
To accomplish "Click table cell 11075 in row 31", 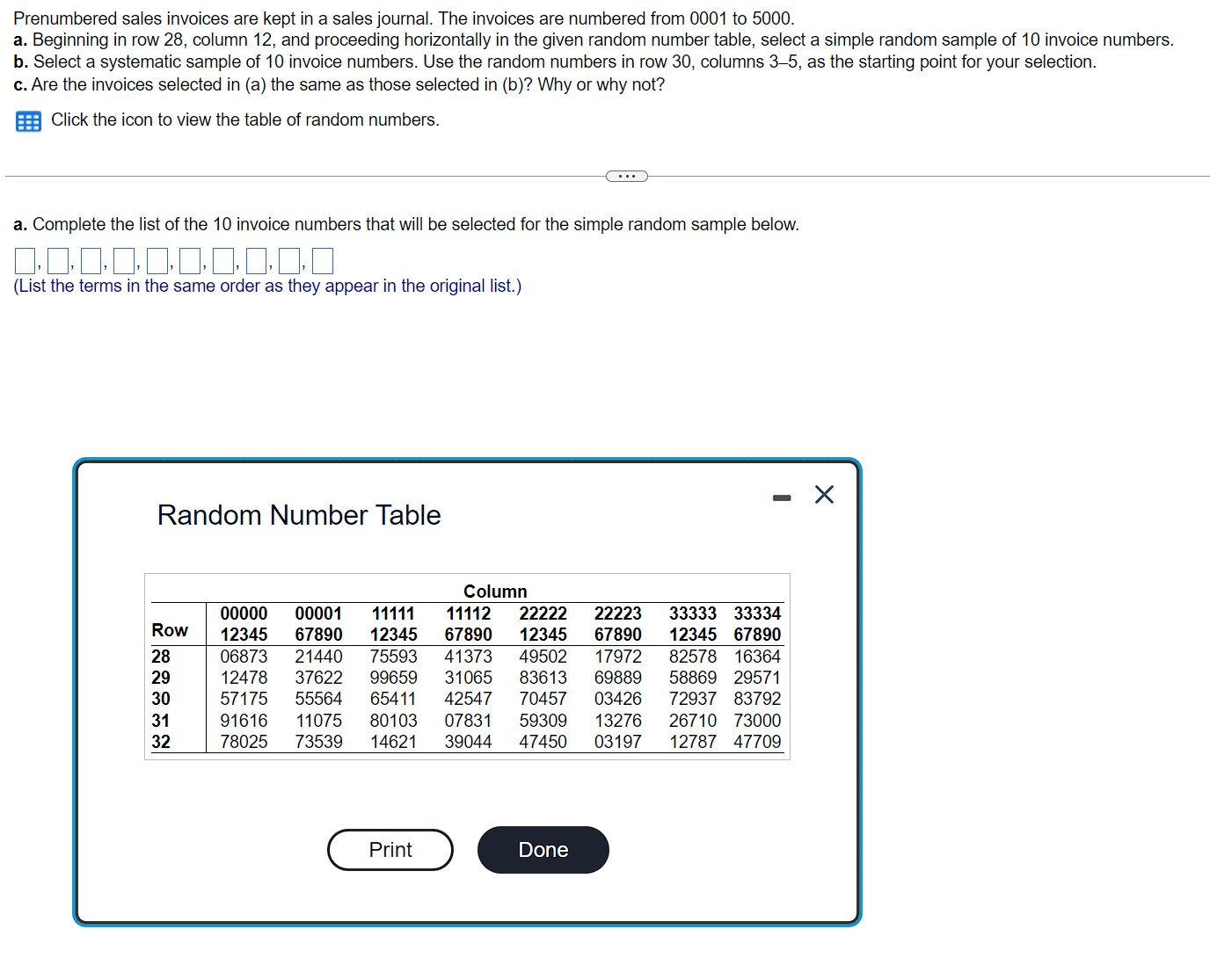I will coord(318,721).
